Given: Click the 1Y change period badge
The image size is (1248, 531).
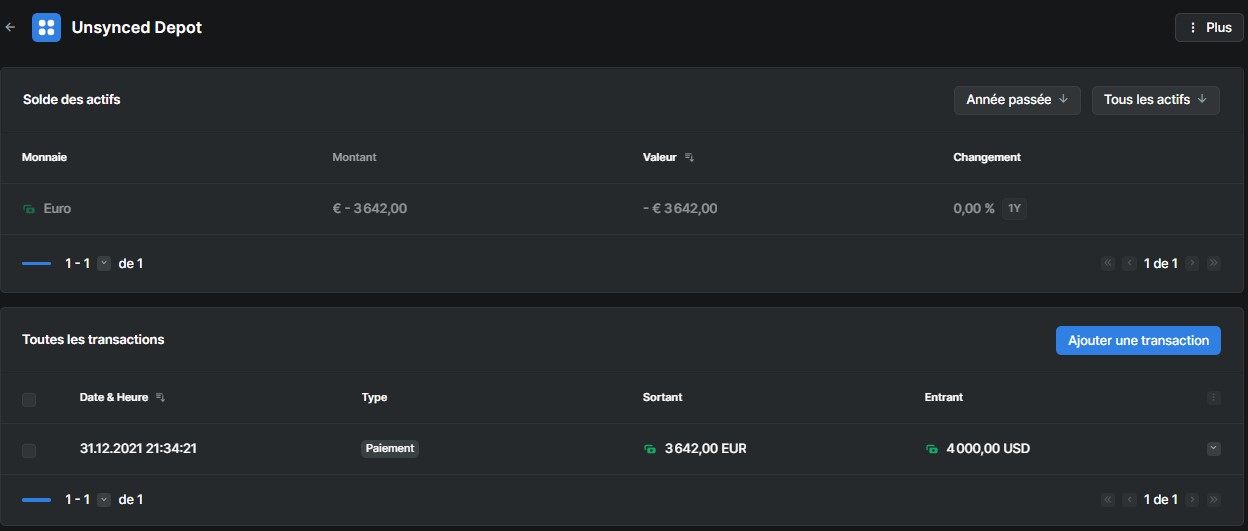Looking at the screenshot, I should (1014, 209).
